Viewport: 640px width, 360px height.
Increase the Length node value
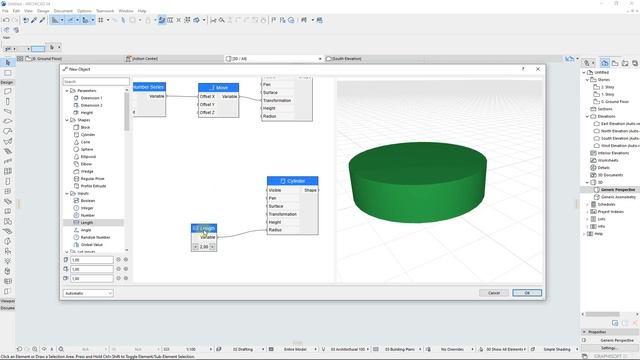click(x=212, y=247)
